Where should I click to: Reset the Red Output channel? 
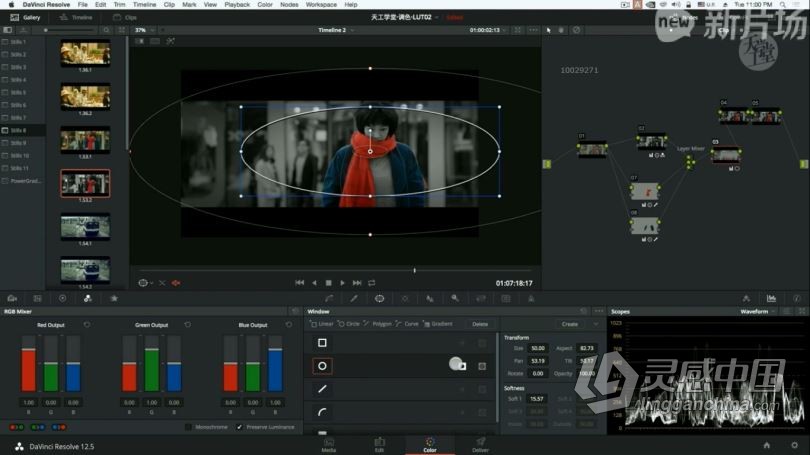(x=87, y=325)
